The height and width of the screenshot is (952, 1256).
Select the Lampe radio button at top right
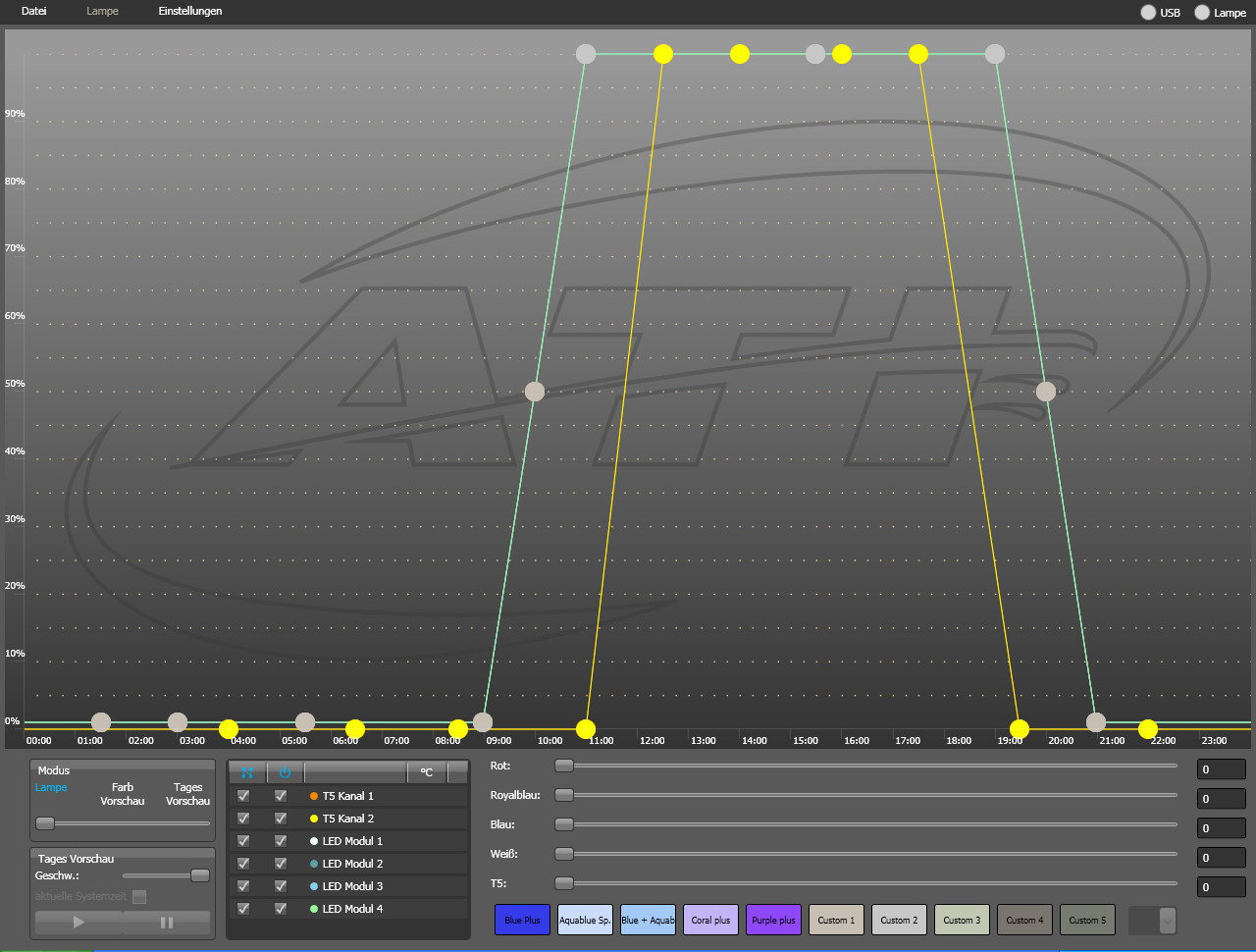(x=1202, y=13)
